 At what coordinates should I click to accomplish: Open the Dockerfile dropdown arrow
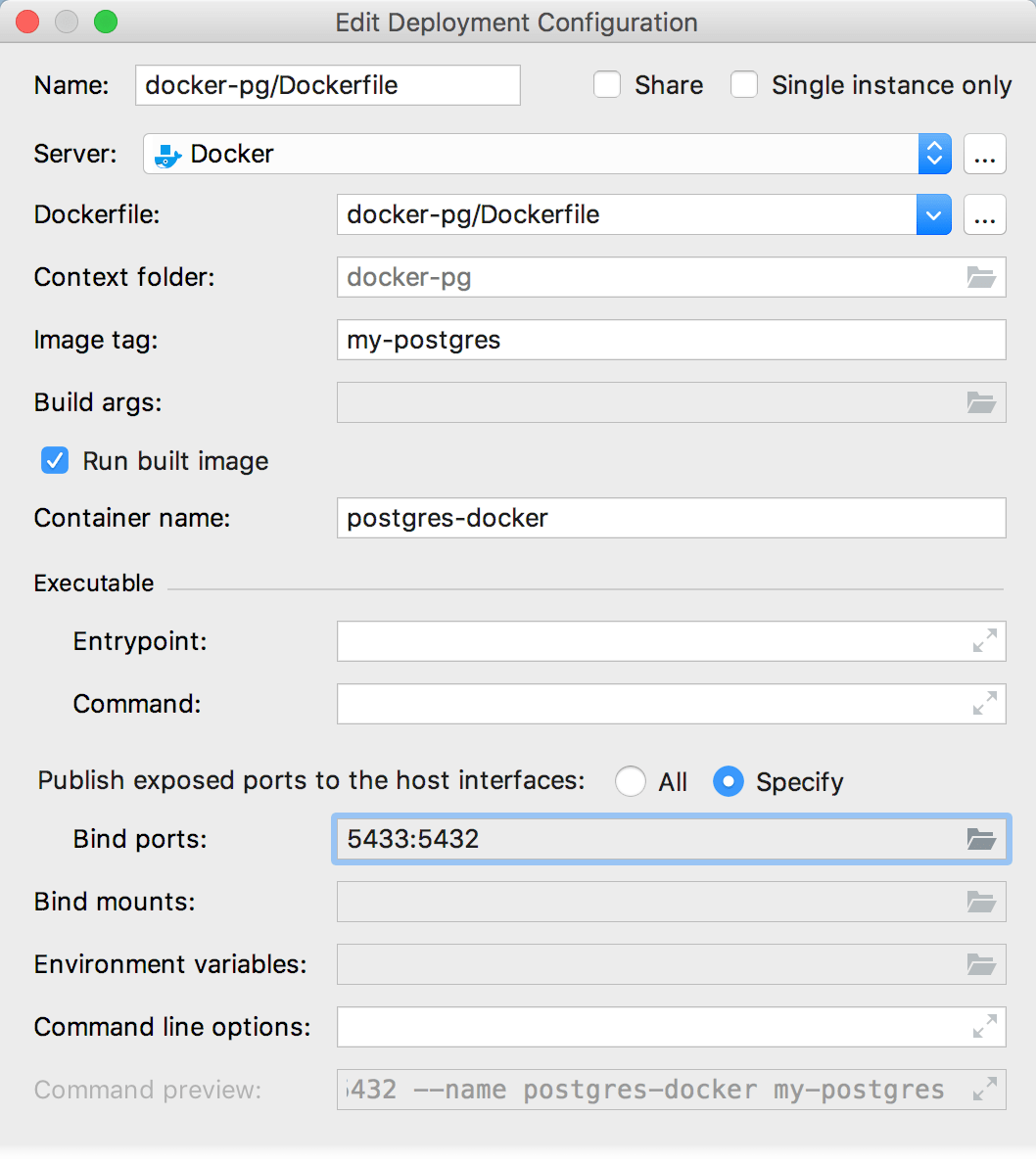pos(933,215)
